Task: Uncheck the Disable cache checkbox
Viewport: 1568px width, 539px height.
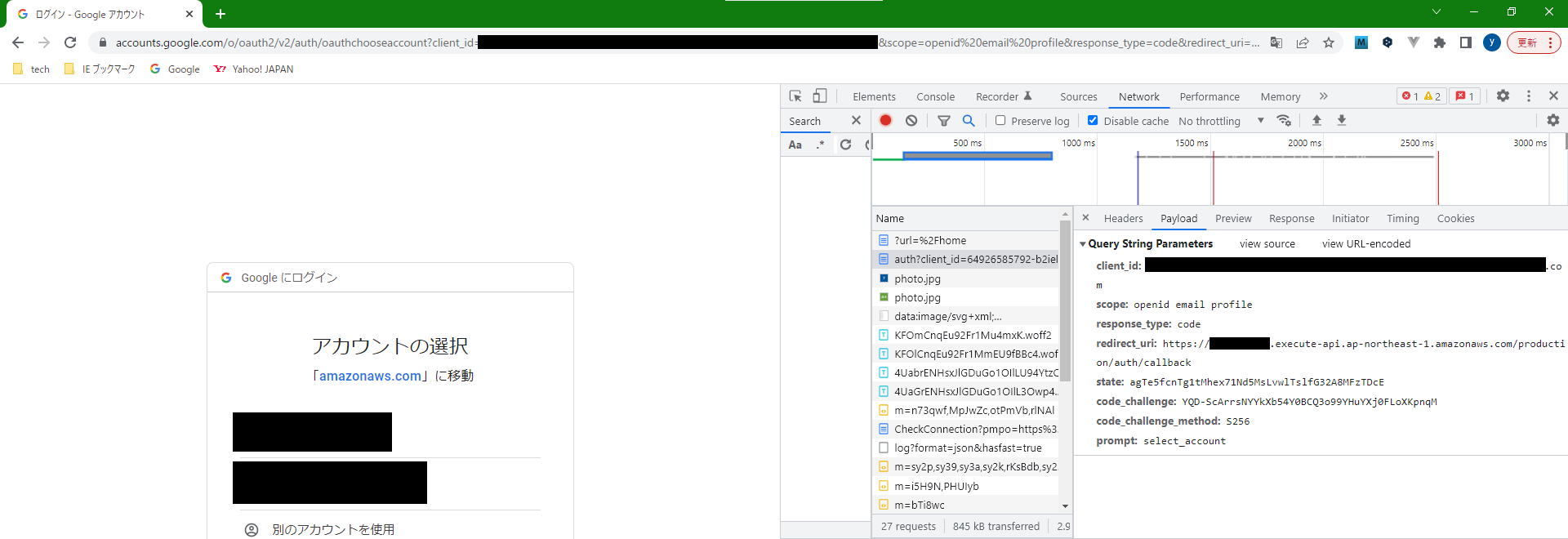Action: click(1093, 120)
